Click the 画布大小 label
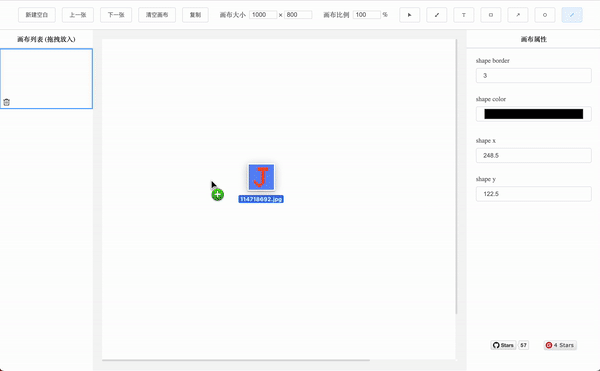 pos(233,15)
